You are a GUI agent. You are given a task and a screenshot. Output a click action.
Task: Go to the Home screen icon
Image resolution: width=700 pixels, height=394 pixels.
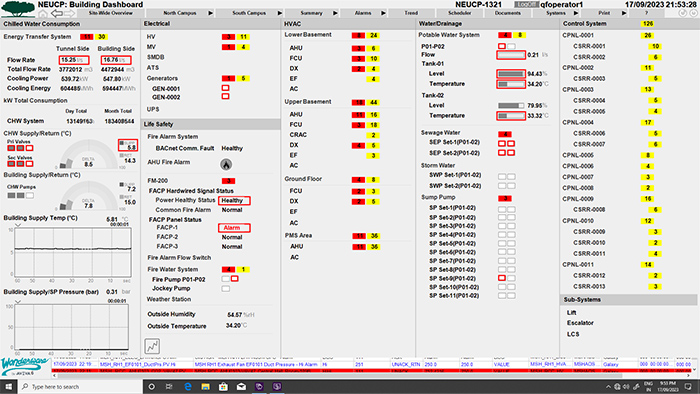point(43,13)
